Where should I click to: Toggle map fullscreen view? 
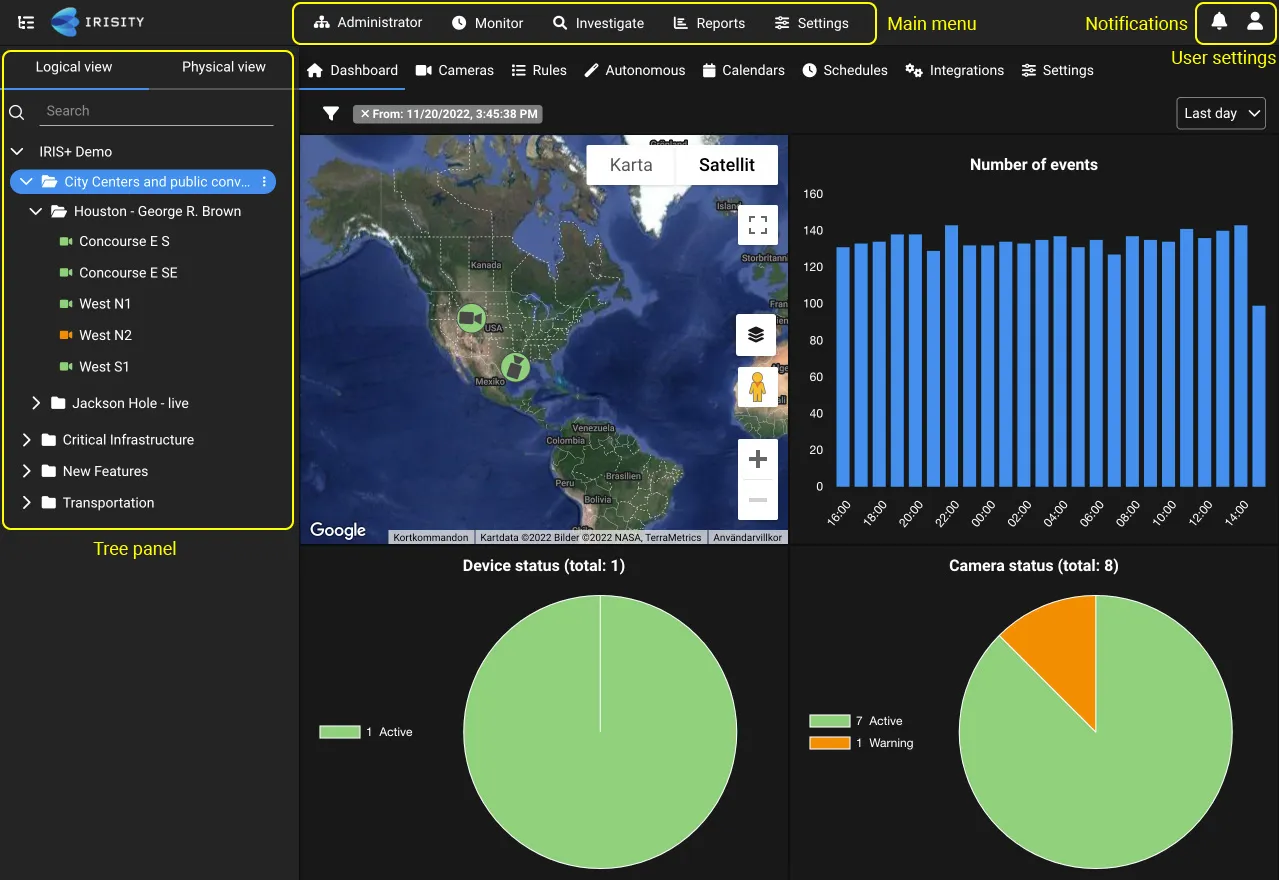[757, 225]
